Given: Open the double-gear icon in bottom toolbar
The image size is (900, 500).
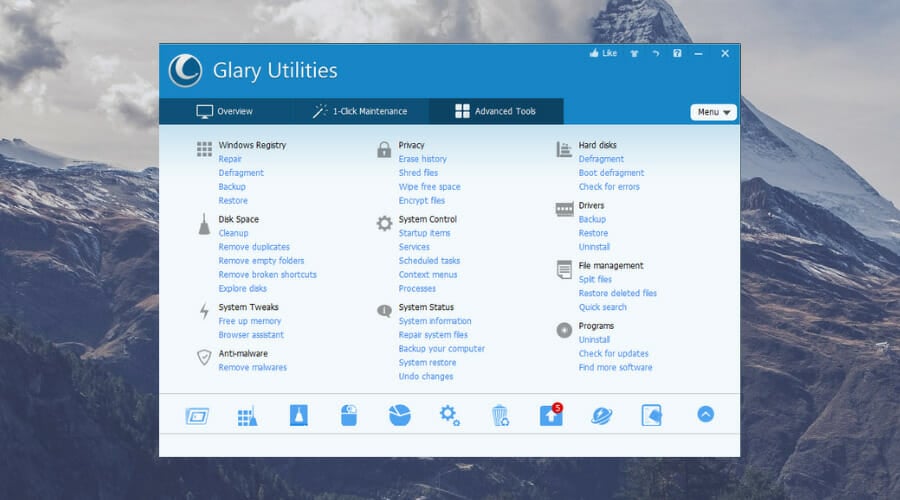Looking at the screenshot, I should click(449, 415).
